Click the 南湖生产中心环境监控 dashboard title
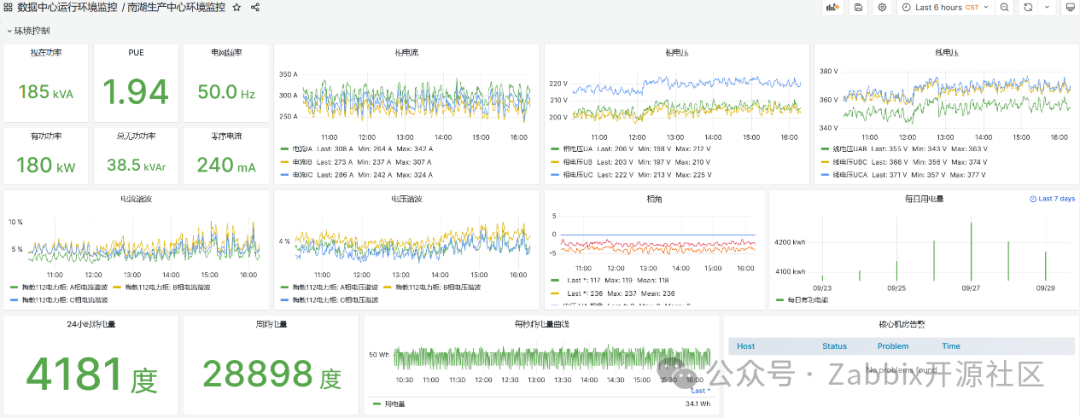Image resolution: width=1080 pixels, height=418 pixels. click(x=176, y=7)
